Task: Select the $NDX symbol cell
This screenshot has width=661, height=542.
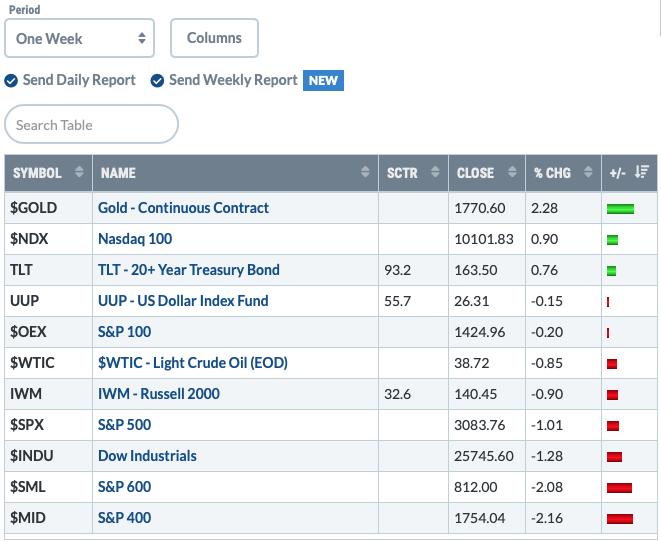Action: pyautogui.click(x=48, y=239)
